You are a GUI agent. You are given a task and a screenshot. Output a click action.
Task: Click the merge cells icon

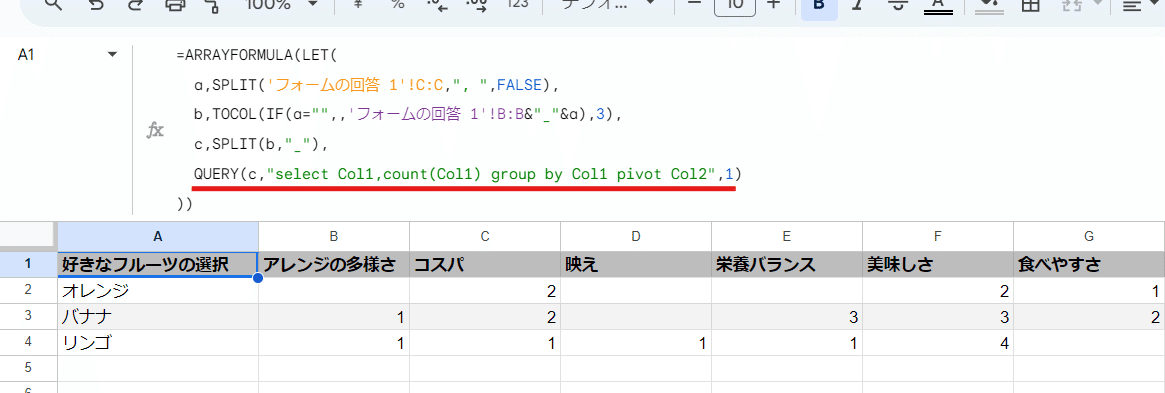pos(1070,4)
